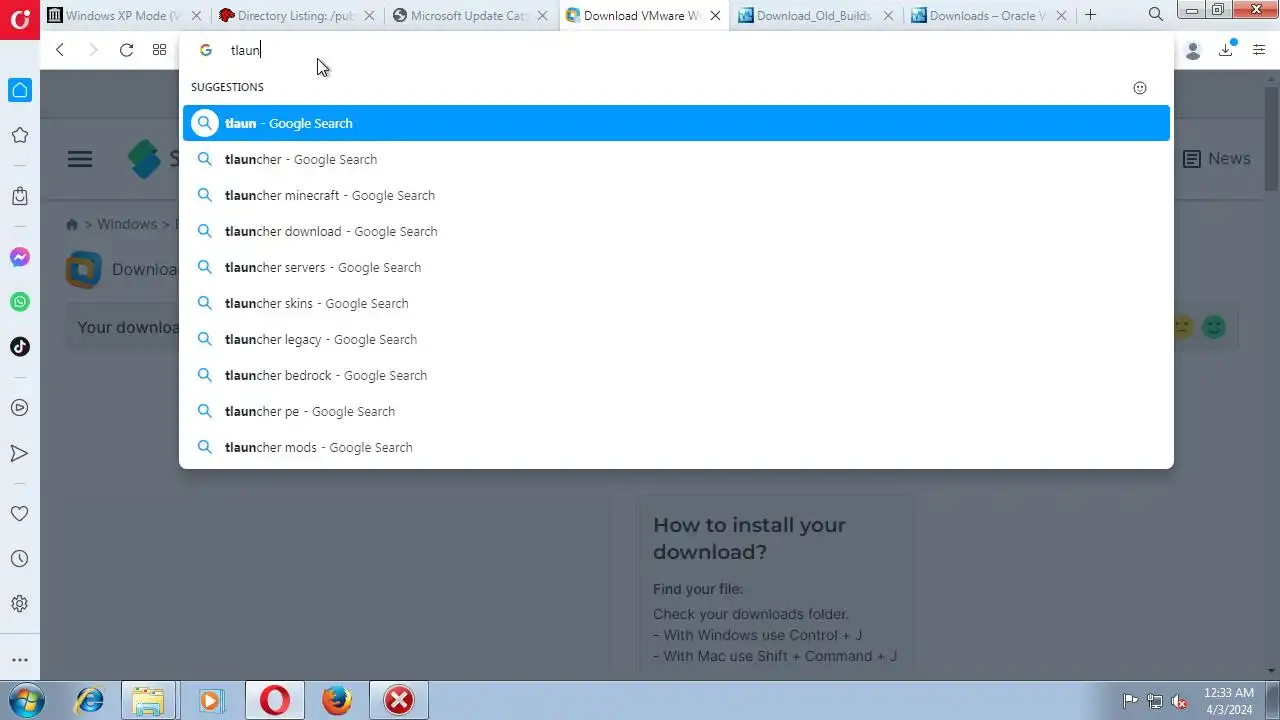Select 'tlauncher bedrock' suggestion
1280x720 pixels.
tap(676, 375)
